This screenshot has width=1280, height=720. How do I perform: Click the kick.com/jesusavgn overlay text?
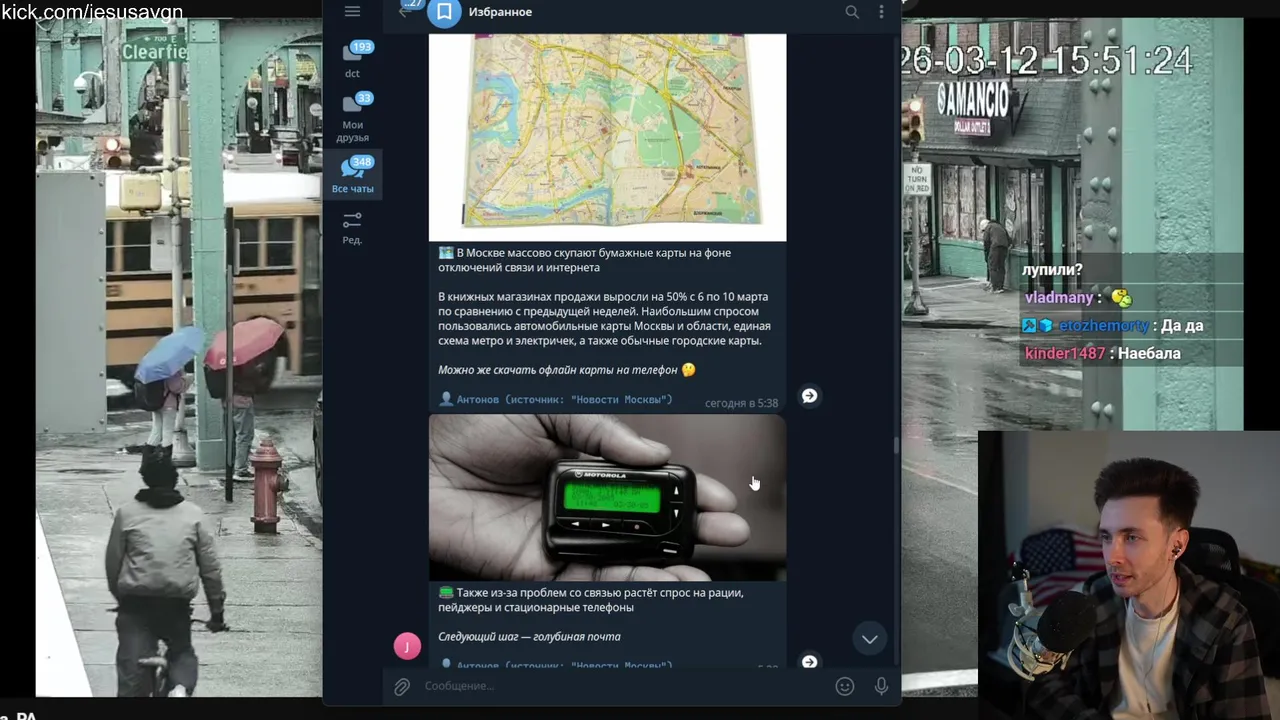pyautogui.click(x=91, y=12)
